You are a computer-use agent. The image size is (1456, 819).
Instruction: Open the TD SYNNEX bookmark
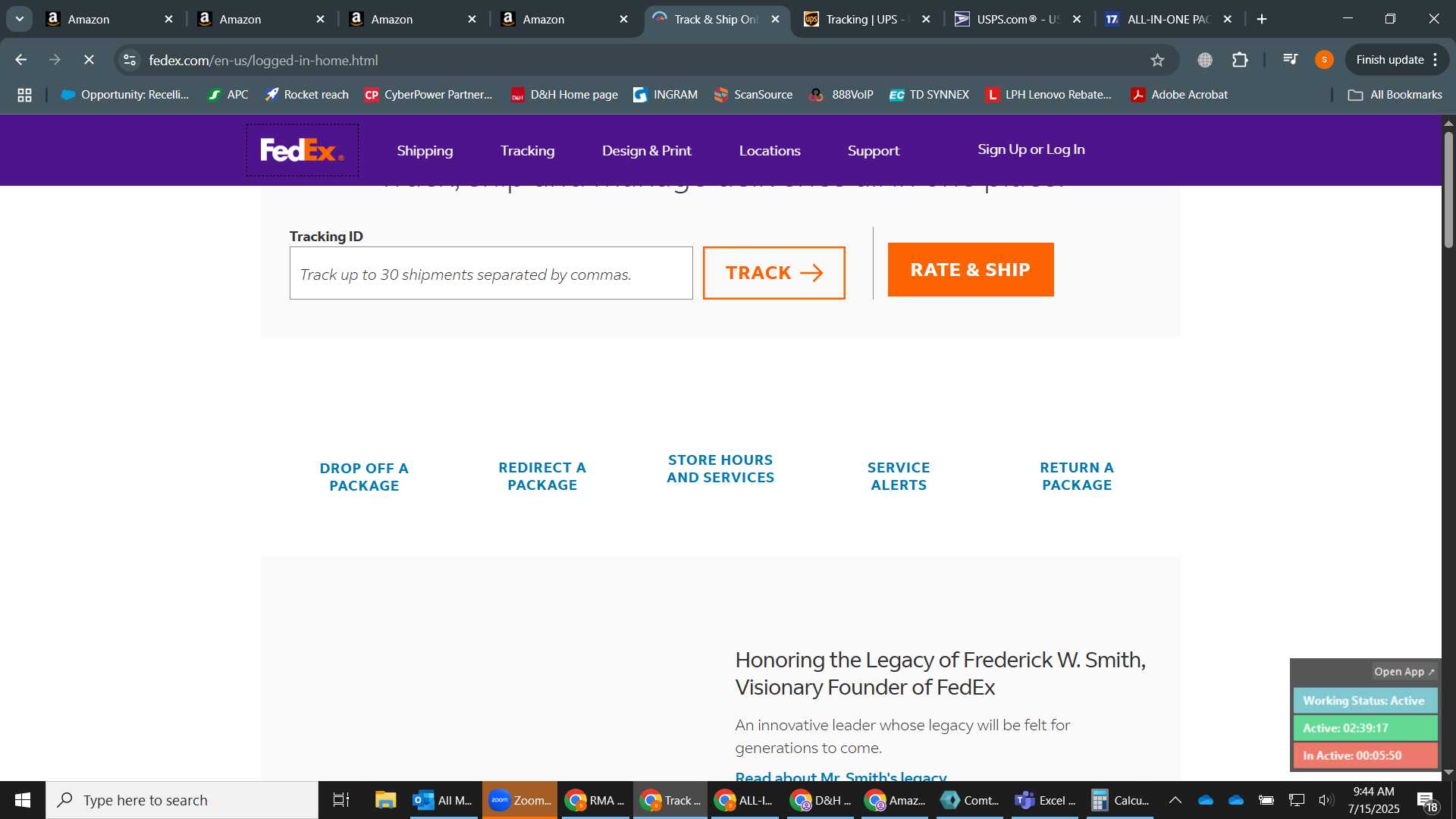[930, 95]
